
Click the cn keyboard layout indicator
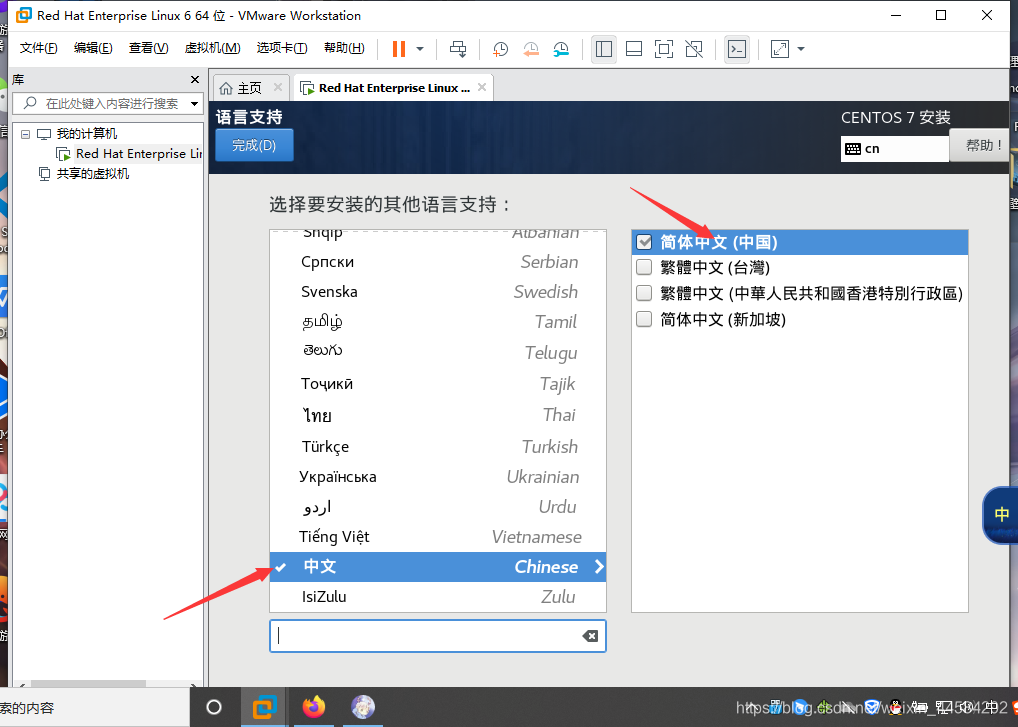[895, 149]
